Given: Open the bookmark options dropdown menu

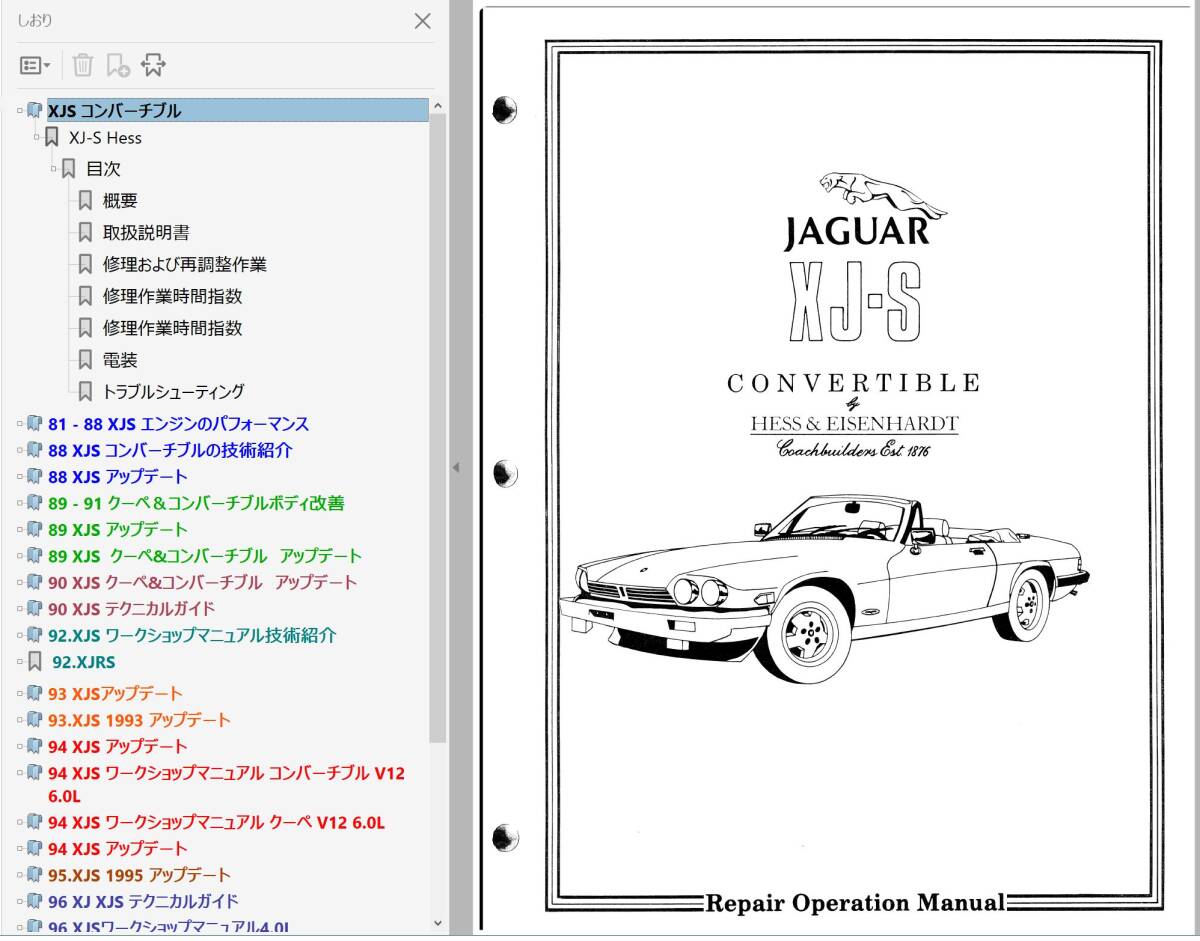Looking at the screenshot, I should point(35,66).
